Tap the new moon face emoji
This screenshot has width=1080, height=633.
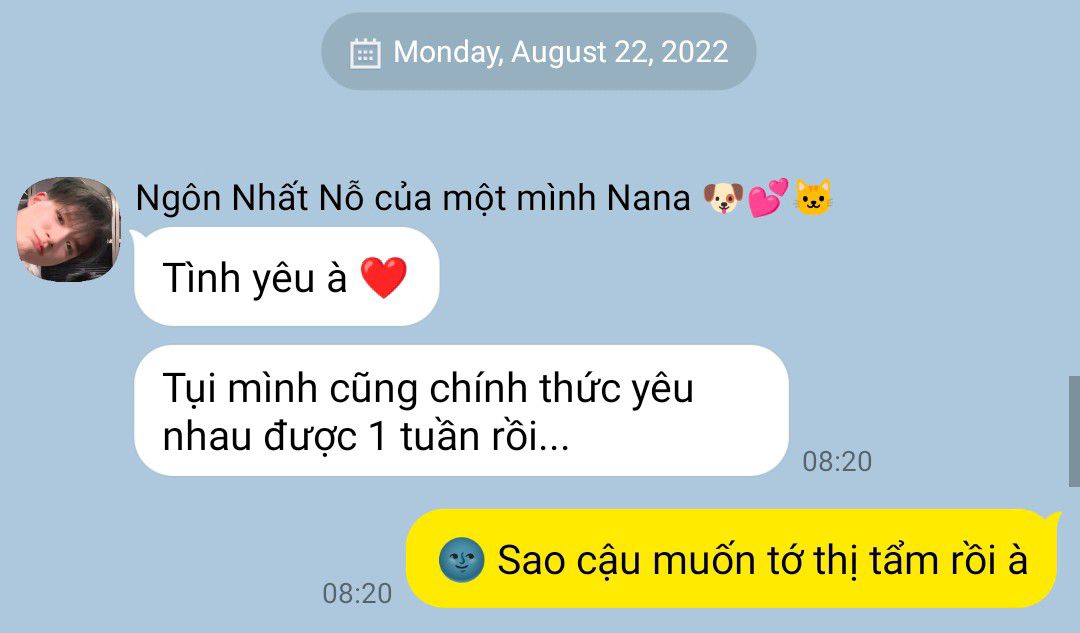pos(461,559)
